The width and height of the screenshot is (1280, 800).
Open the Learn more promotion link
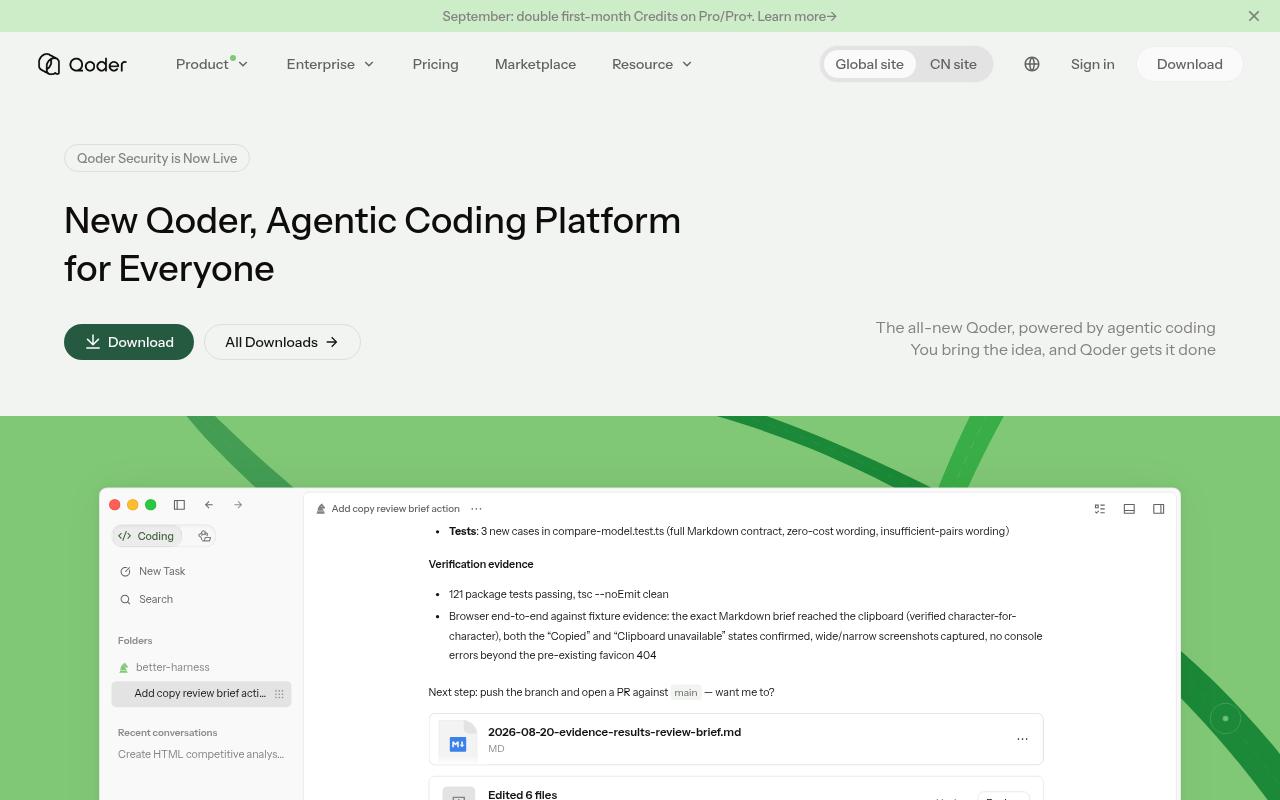click(x=797, y=16)
